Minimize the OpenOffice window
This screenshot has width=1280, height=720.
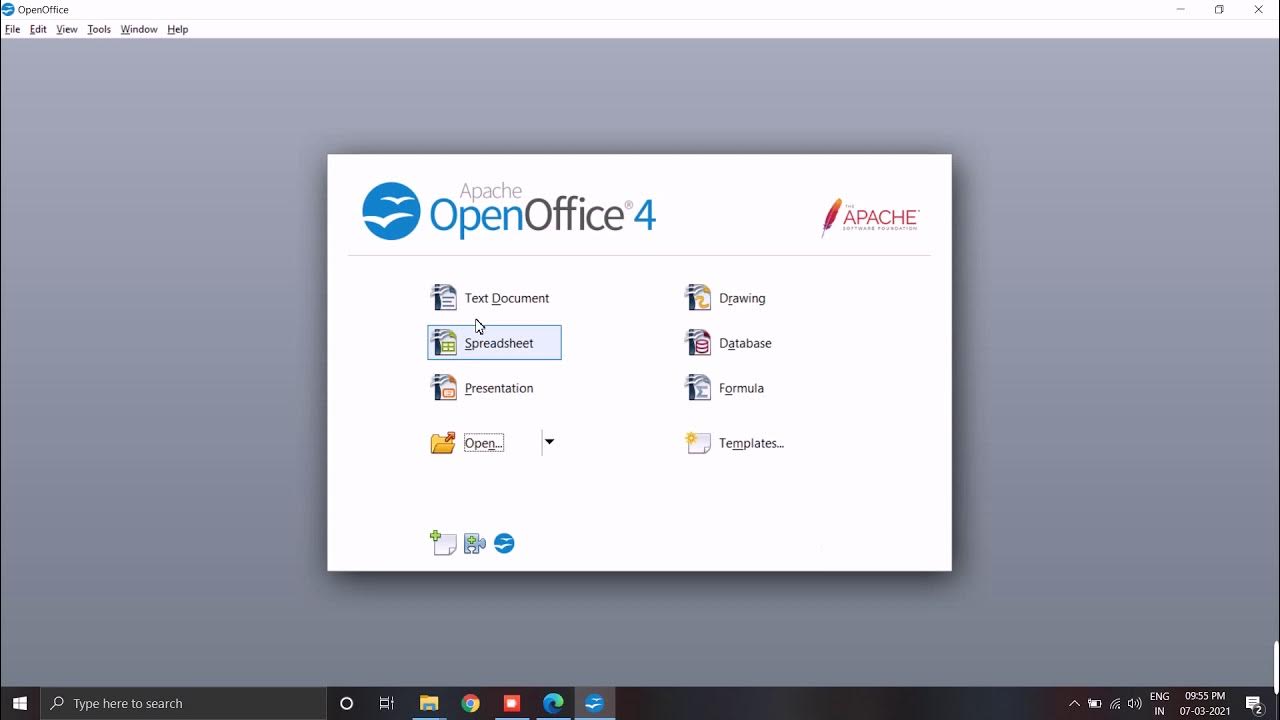coord(1180,9)
